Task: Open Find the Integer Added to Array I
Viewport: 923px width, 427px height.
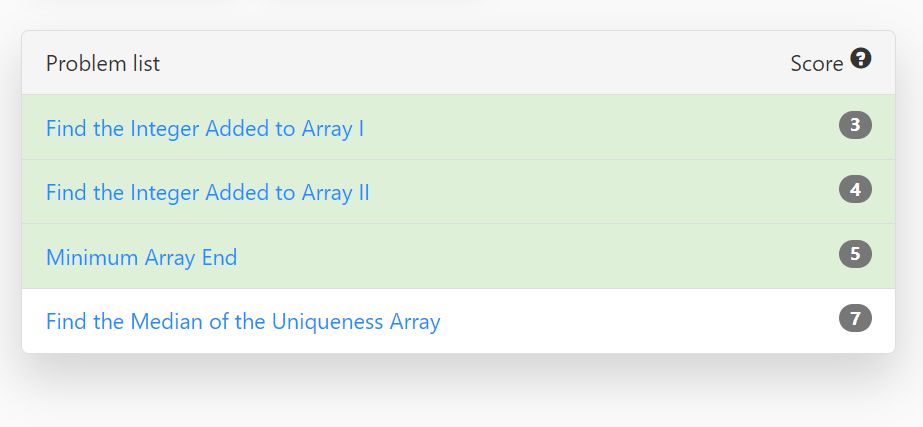Action: click(205, 128)
